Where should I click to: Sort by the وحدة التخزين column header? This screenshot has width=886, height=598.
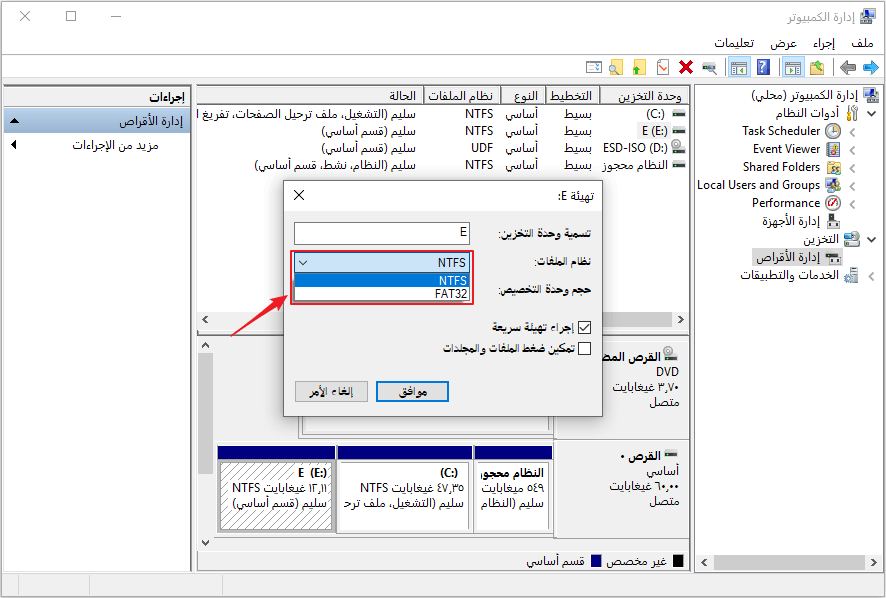645,96
